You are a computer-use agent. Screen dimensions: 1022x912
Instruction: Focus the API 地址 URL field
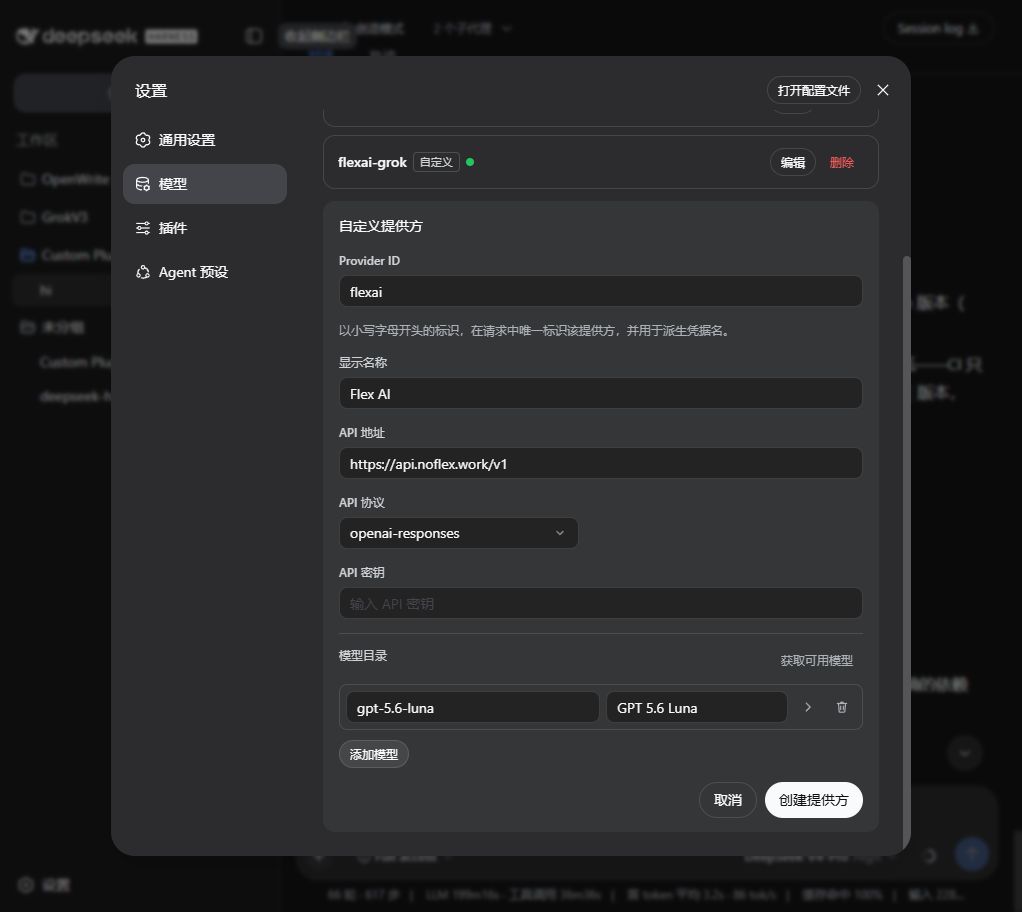[x=600, y=463]
